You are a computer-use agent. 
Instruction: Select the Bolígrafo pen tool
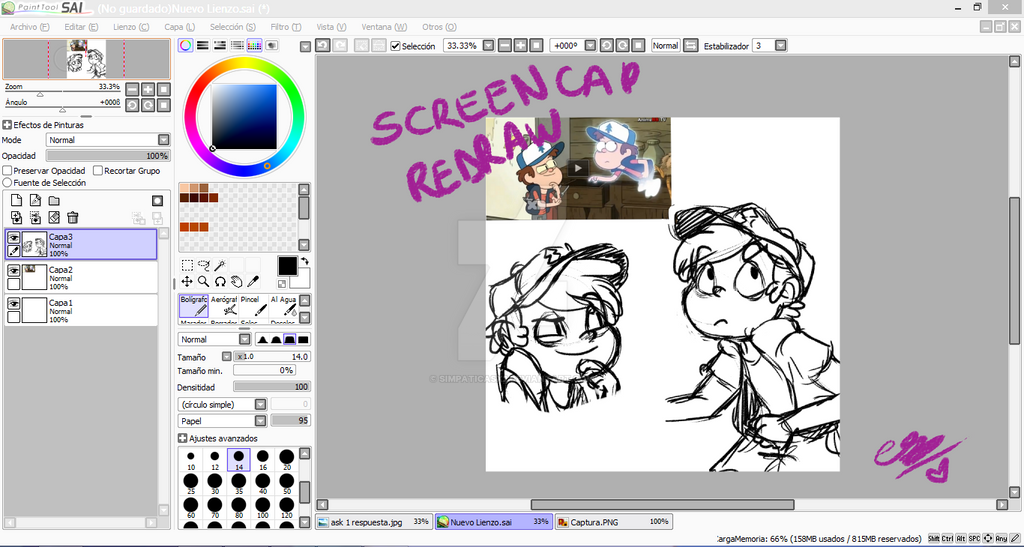pos(193,305)
